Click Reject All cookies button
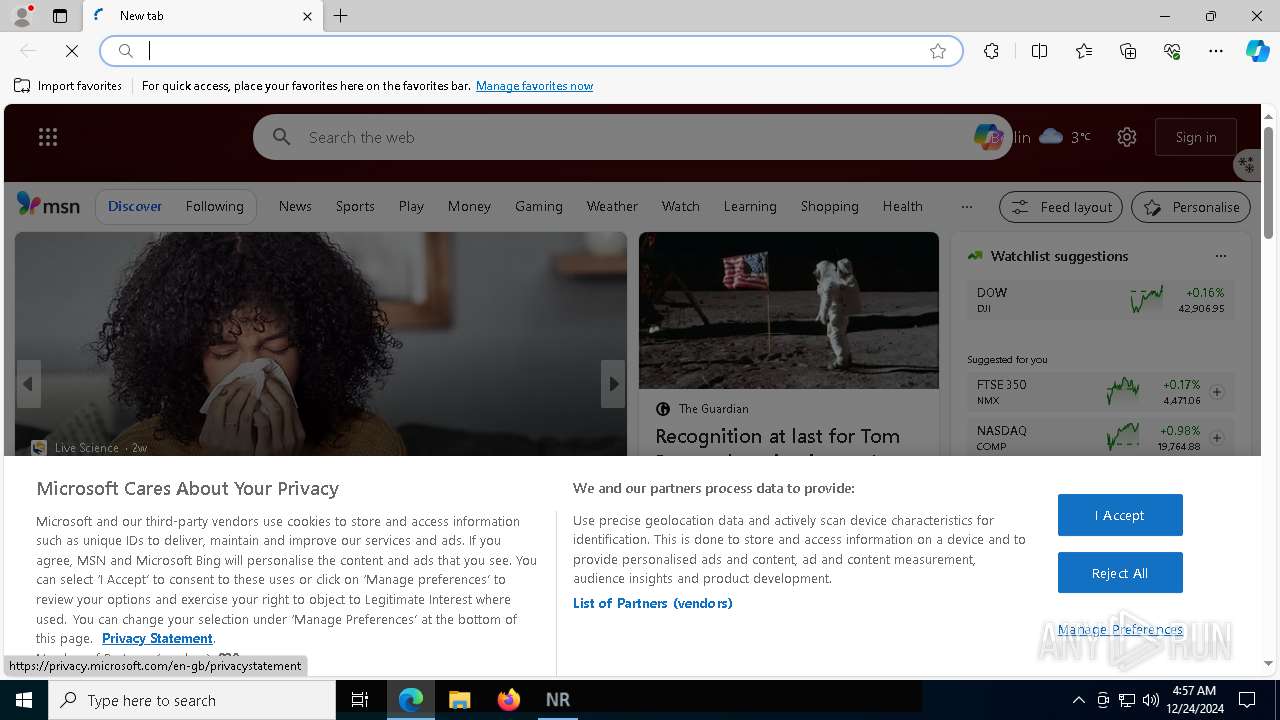Image resolution: width=1280 pixels, height=720 pixels. pos(1120,573)
